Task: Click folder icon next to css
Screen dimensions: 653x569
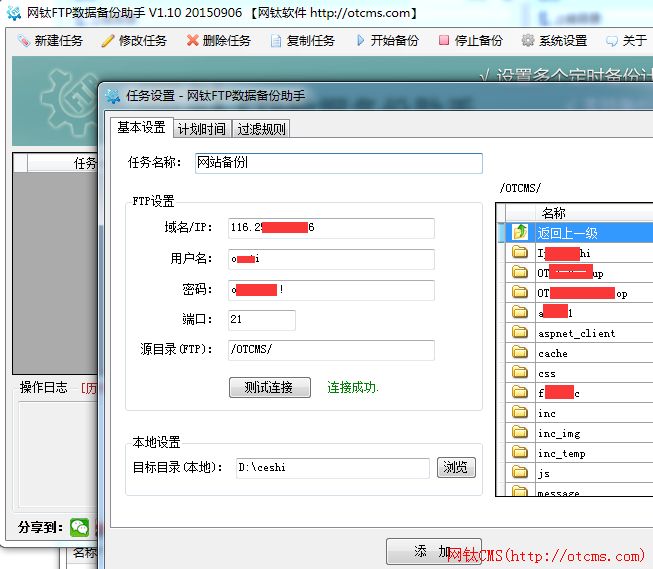Action: pos(520,372)
